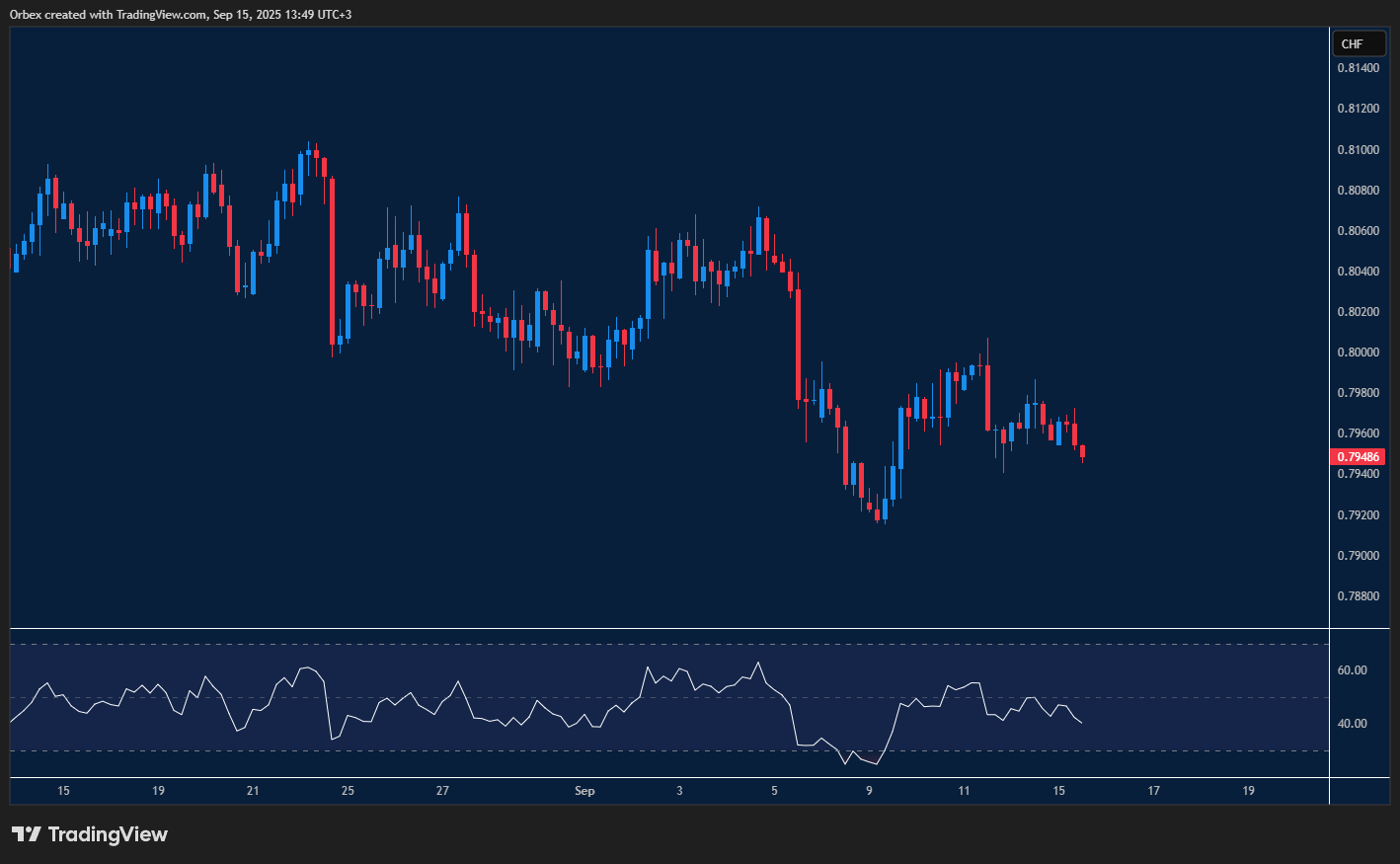1400x864 pixels.
Task: Click the 0.80000 level on price axis
Action: tap(1360, 352)
